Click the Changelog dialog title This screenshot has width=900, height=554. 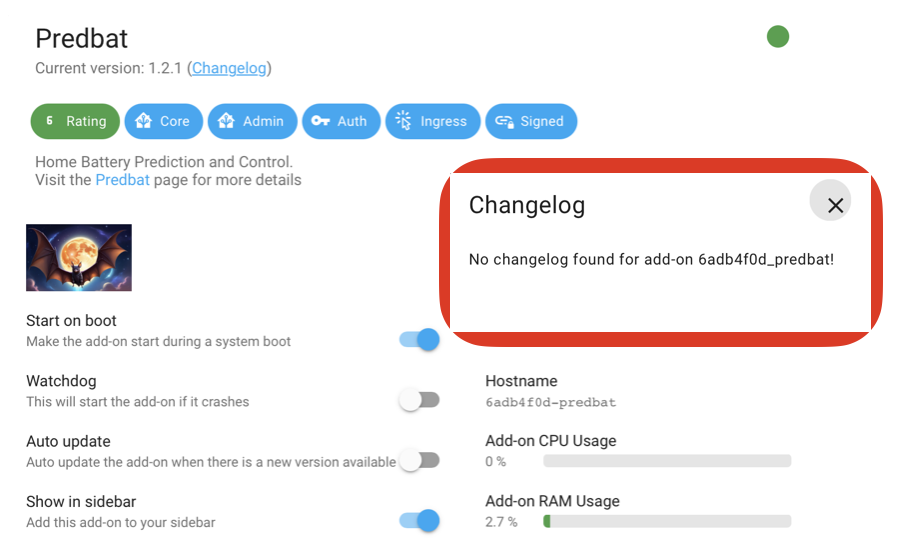coord(527,205)
